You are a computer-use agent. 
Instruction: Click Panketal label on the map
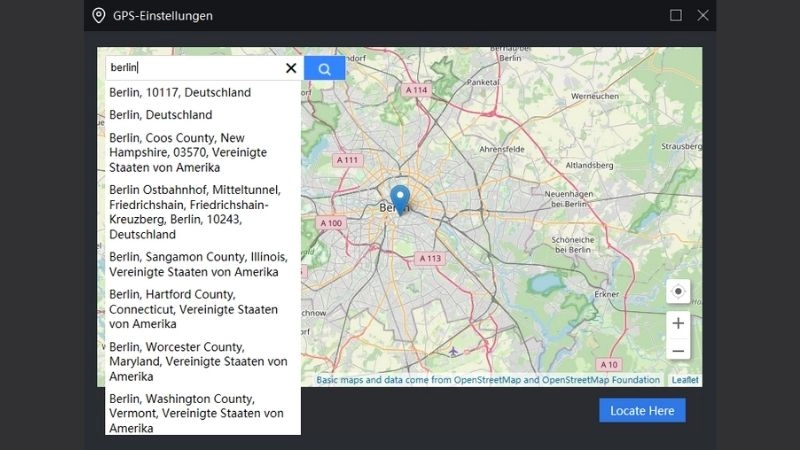[x=483, y=82]
